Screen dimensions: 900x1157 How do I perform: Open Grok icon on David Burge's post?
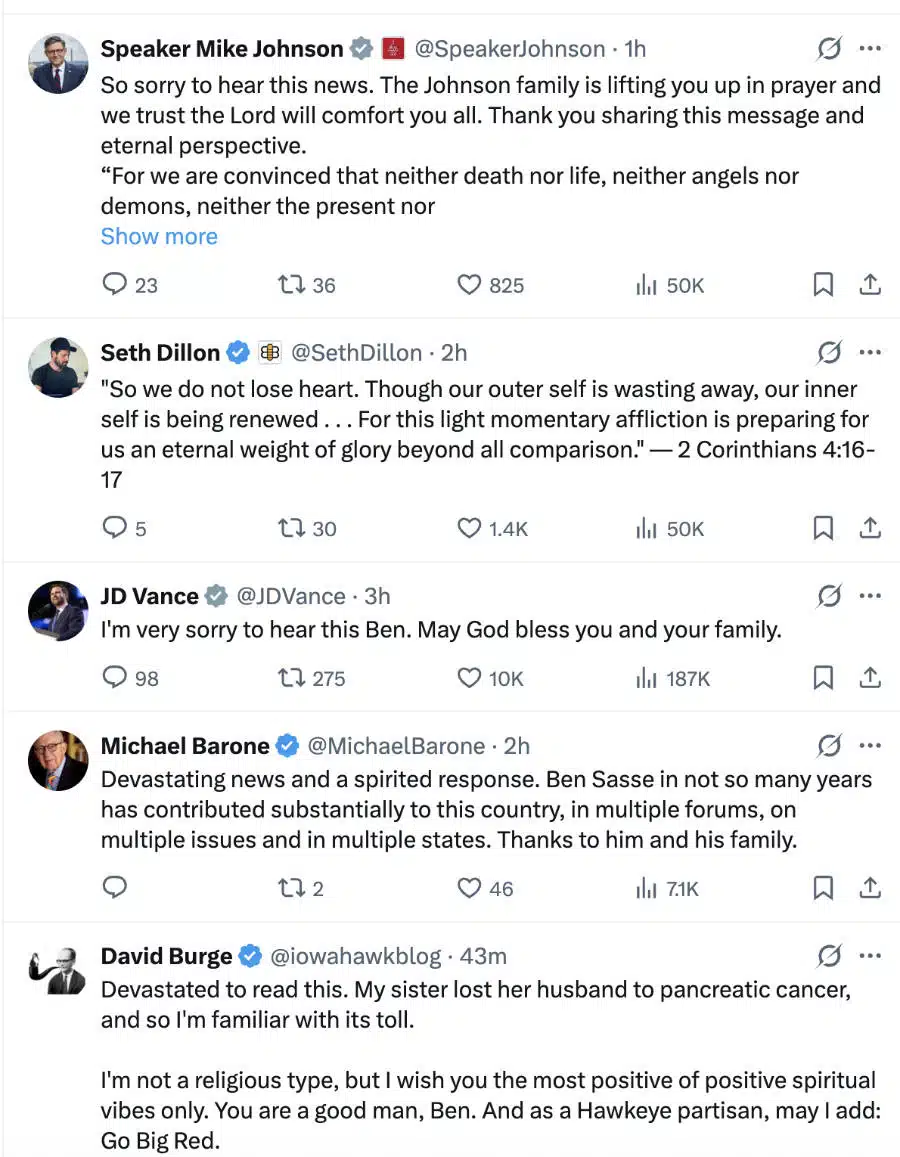point(828,957)
